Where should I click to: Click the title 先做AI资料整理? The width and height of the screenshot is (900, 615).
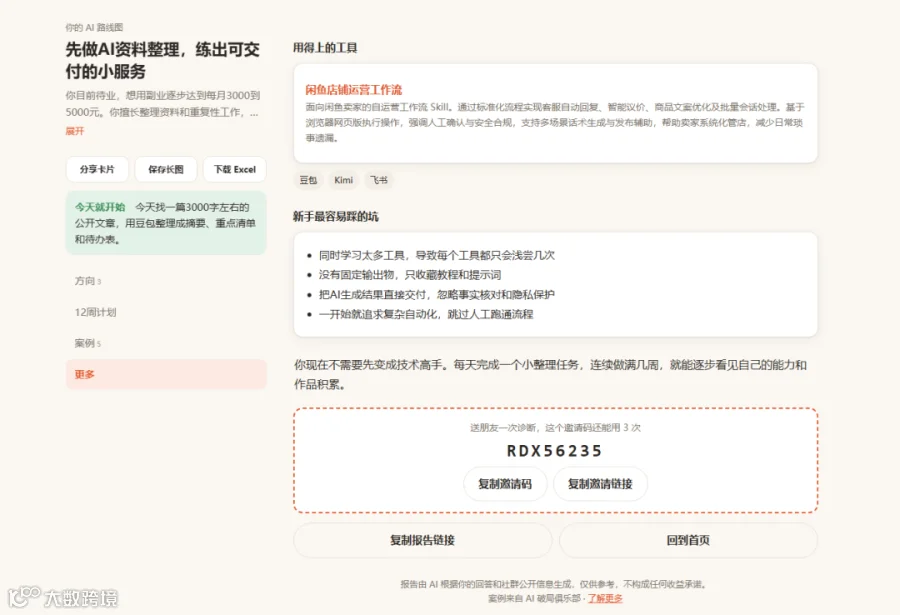(162, 60)
